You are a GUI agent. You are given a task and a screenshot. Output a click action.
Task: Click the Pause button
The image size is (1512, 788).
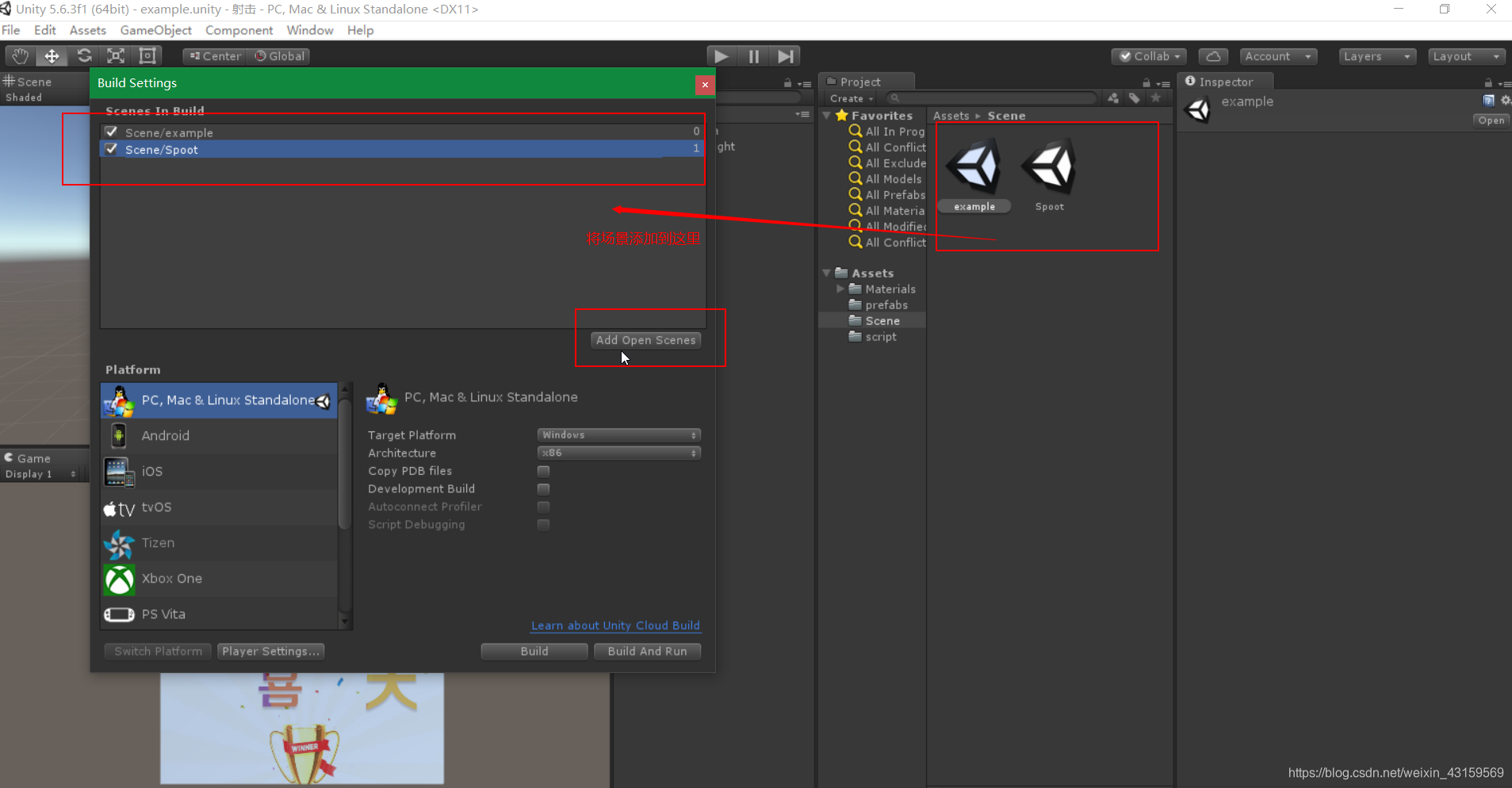point(753,56)
